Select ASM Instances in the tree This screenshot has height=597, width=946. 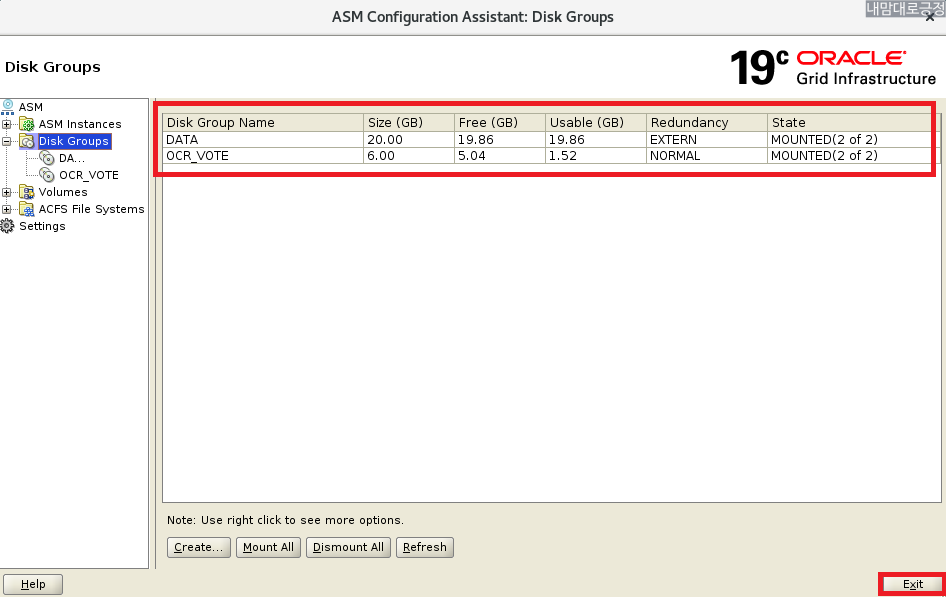tap(80, 124)
